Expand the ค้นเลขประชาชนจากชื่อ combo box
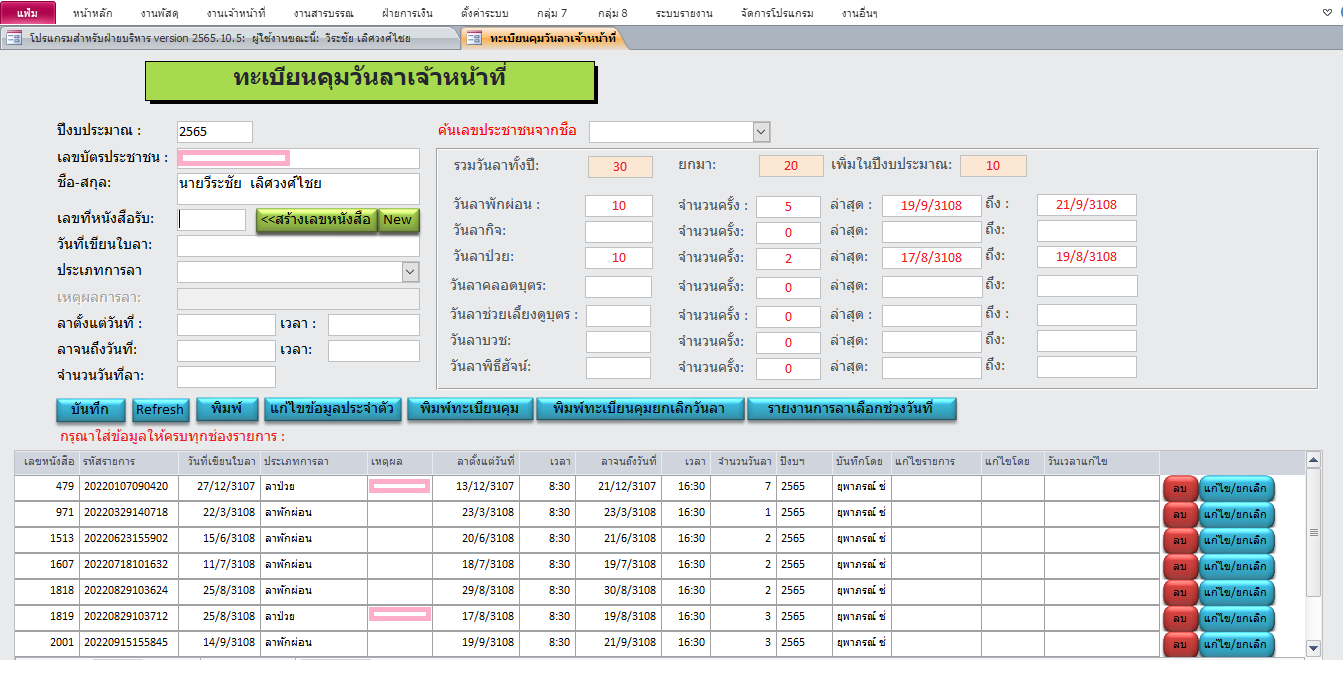 coord(761,132)
